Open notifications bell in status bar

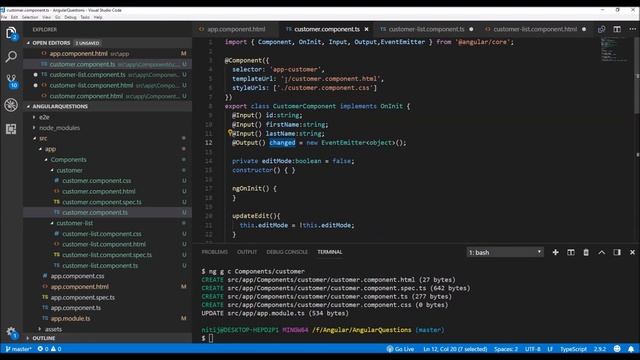tap(631, 349)
